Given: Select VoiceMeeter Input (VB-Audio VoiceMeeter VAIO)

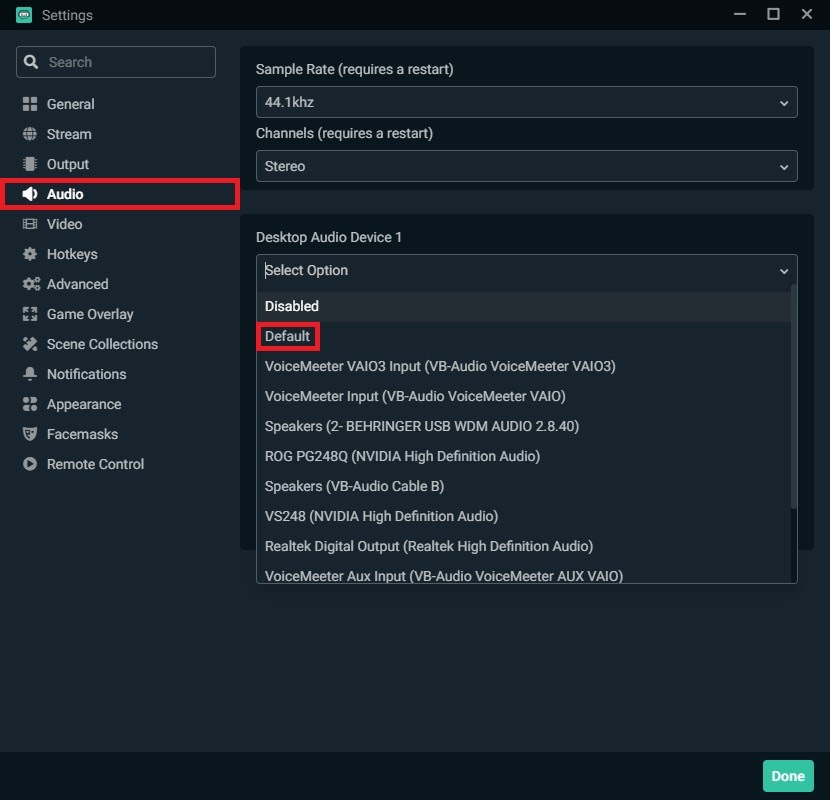Looking at the screenshot, I should 524,396.
